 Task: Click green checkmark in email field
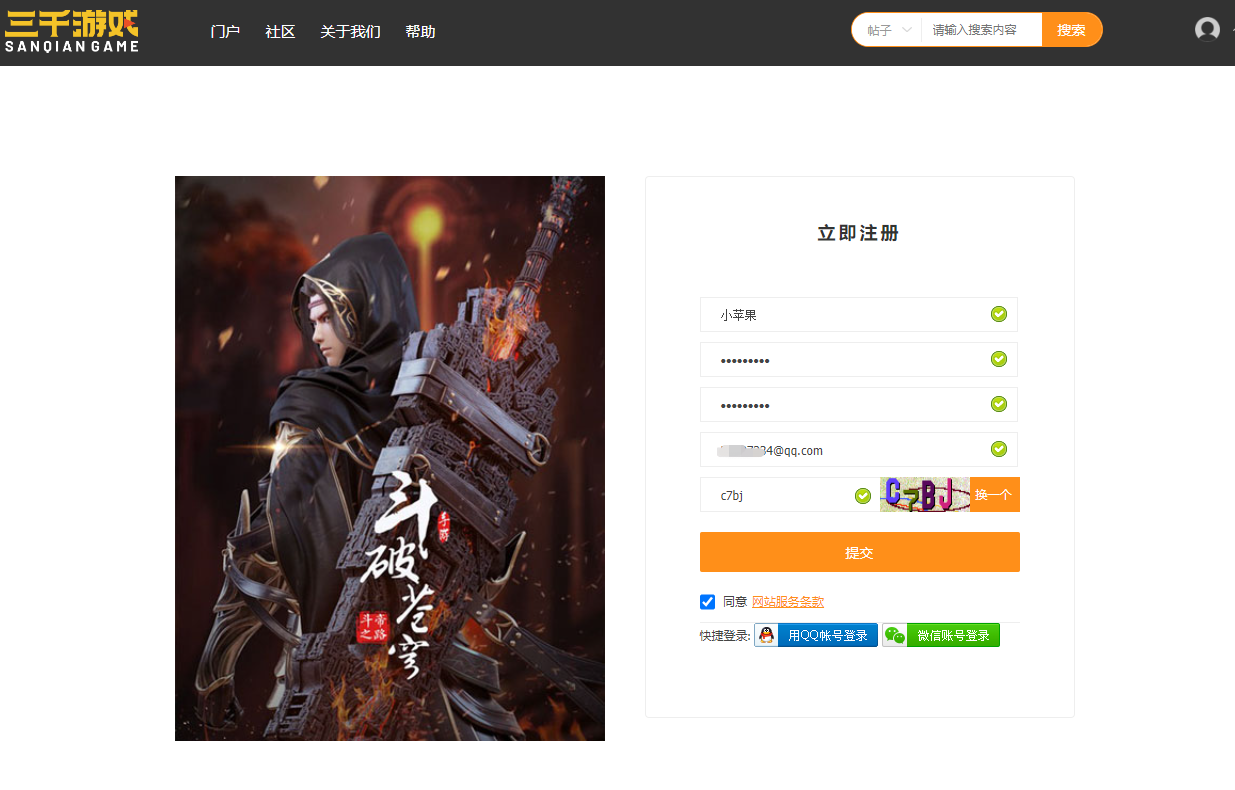click(x=998, y=449)
